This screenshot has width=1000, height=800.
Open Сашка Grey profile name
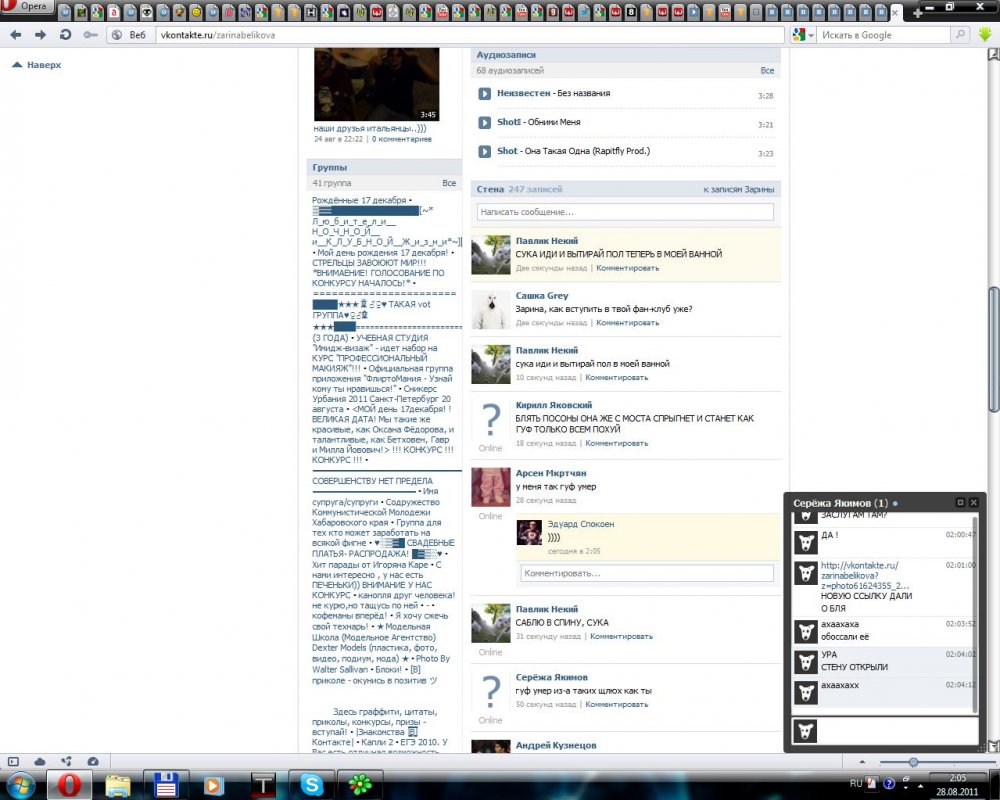(x=541, y=295)
